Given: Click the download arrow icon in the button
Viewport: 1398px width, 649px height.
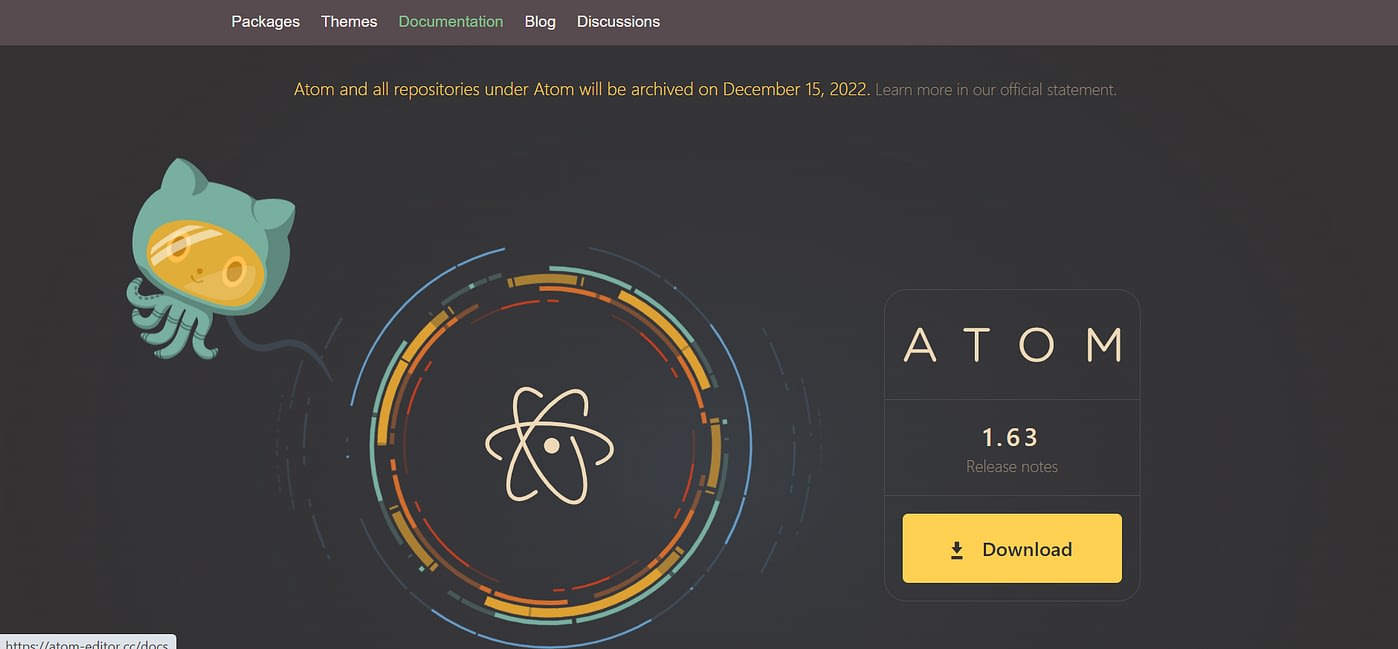Looking at the screenshot, I should pos(957,550).
